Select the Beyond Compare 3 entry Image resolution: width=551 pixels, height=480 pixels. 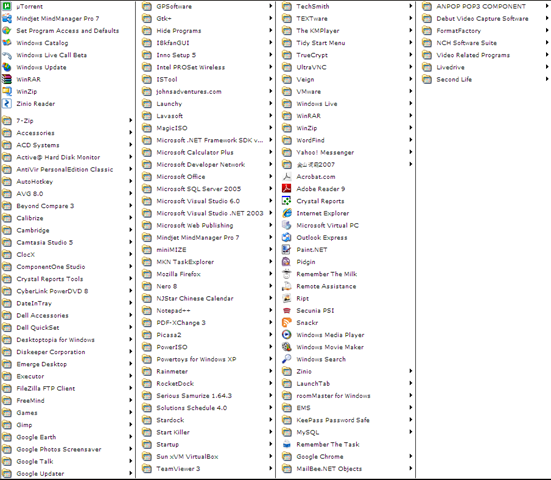pyautogui.click(x=68, y=206)
